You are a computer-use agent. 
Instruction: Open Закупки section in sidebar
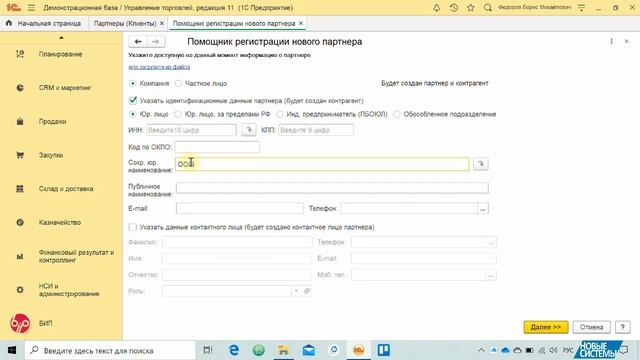tap(51, 155)
